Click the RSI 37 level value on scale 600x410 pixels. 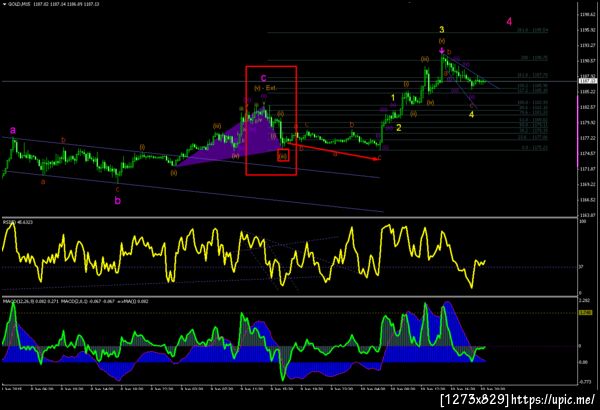[581, 267]
